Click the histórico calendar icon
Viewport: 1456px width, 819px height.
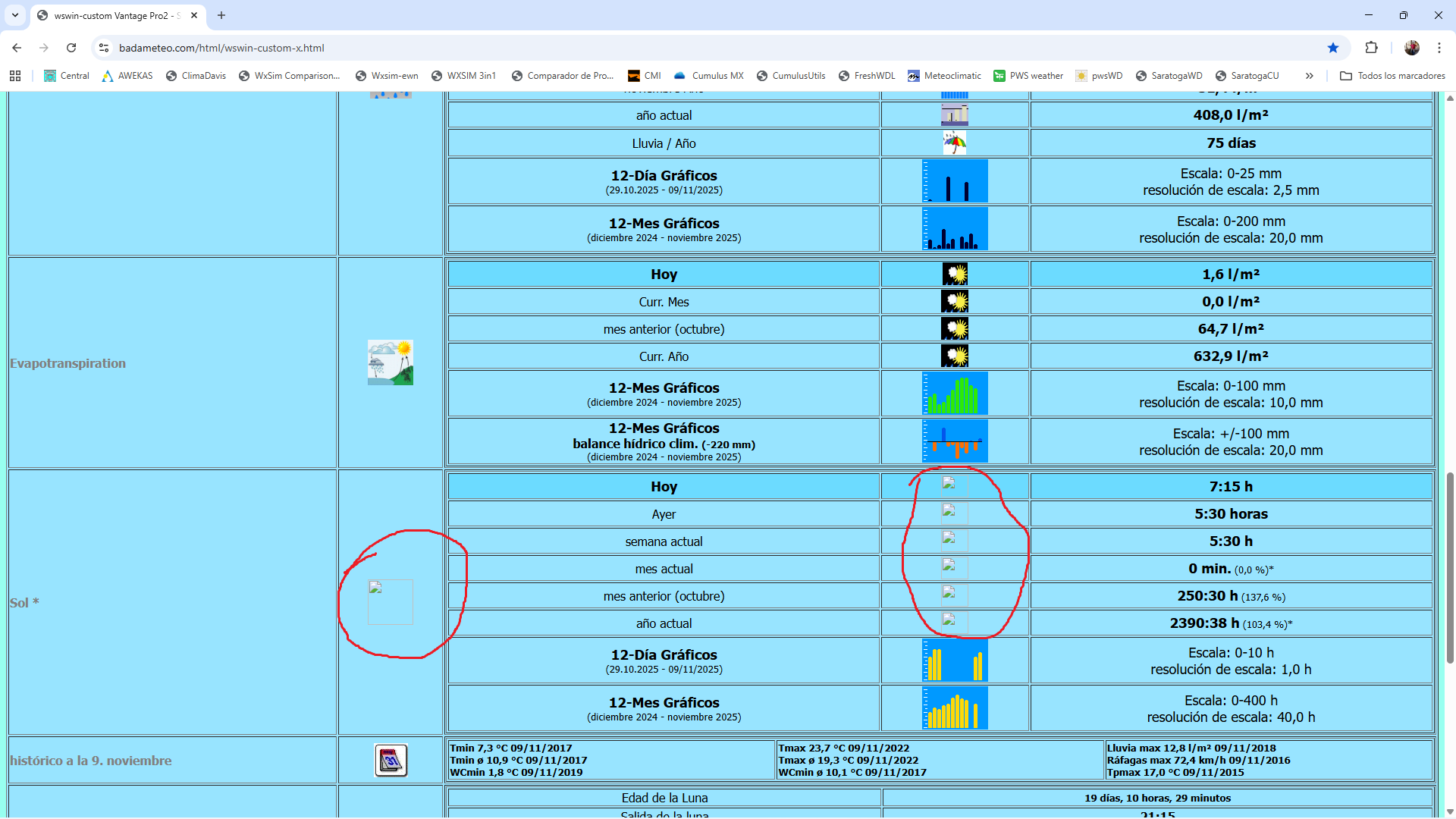pyautogui.click(x=391, y=760)
